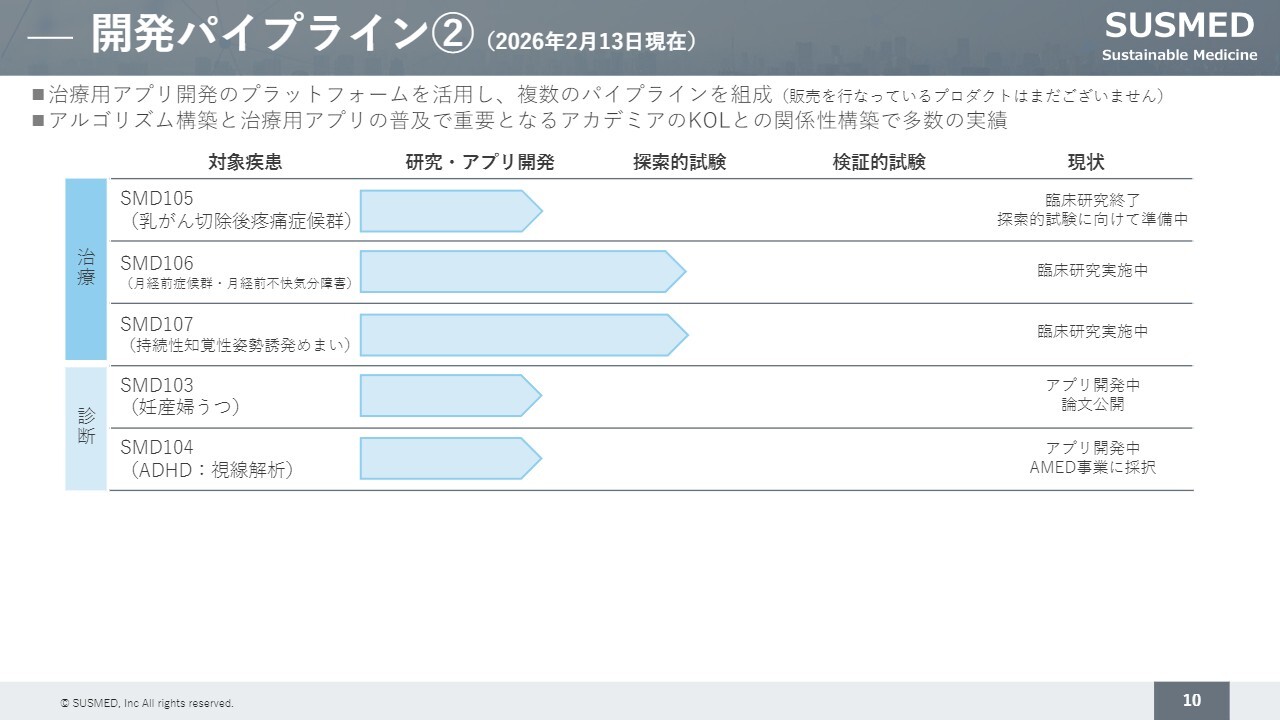Select the 診断 category block

click(86, 428)
